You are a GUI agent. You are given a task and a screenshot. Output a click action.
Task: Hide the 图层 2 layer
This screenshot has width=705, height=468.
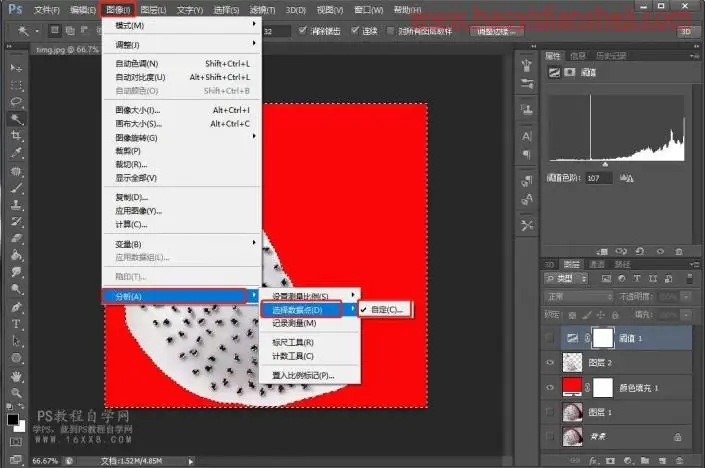pos(549,362)
